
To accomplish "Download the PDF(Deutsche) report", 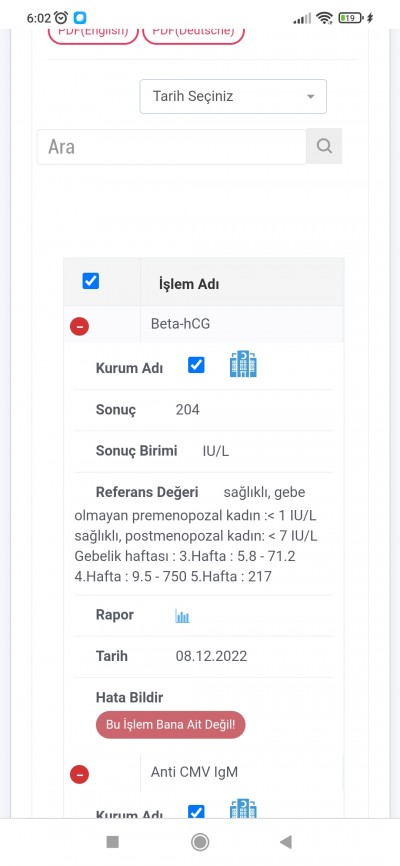I will coord(193,33).
